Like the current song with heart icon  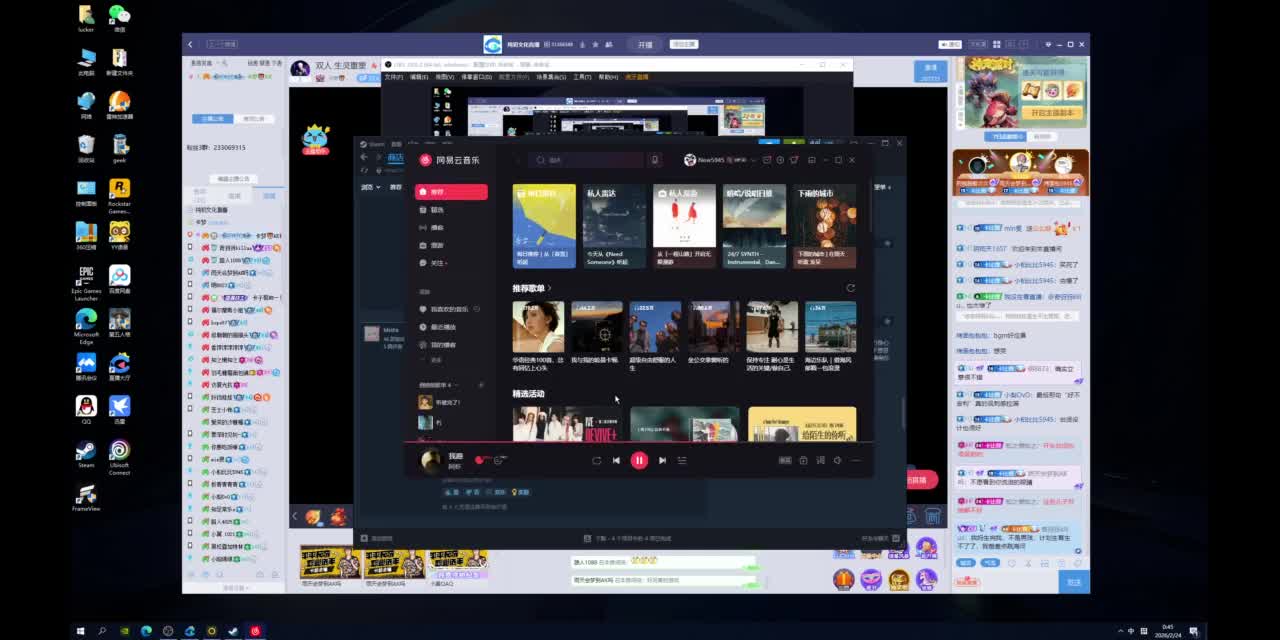[479, 460]
